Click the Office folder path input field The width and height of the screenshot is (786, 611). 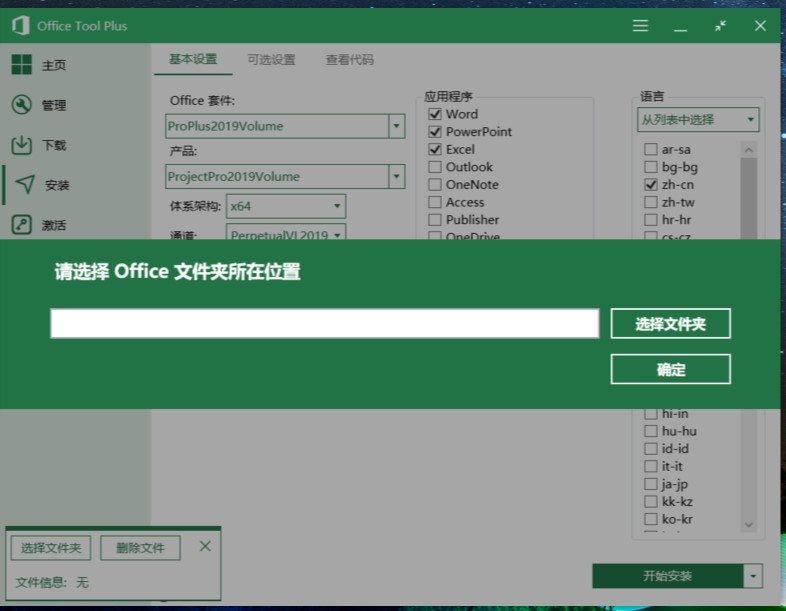[324, 323]
